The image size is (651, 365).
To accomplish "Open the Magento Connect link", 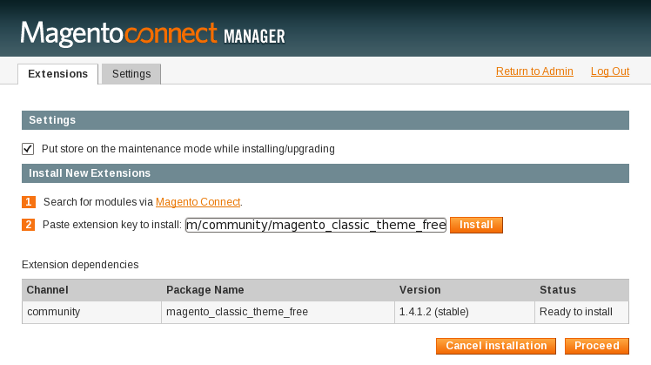I will pos(198,202).
